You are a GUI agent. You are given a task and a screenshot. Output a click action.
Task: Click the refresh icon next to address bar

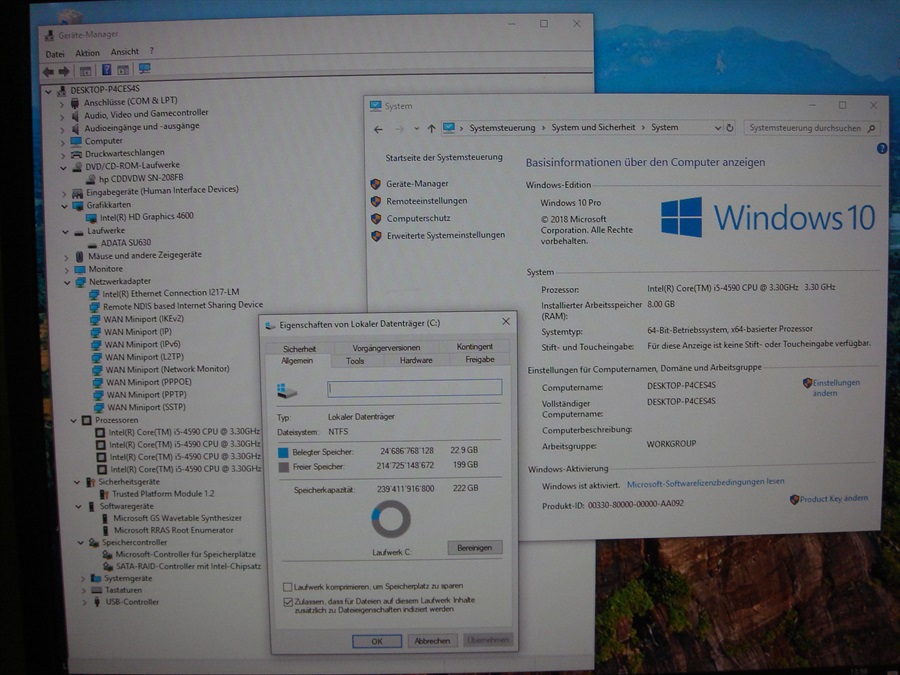[x=730, y=128]
